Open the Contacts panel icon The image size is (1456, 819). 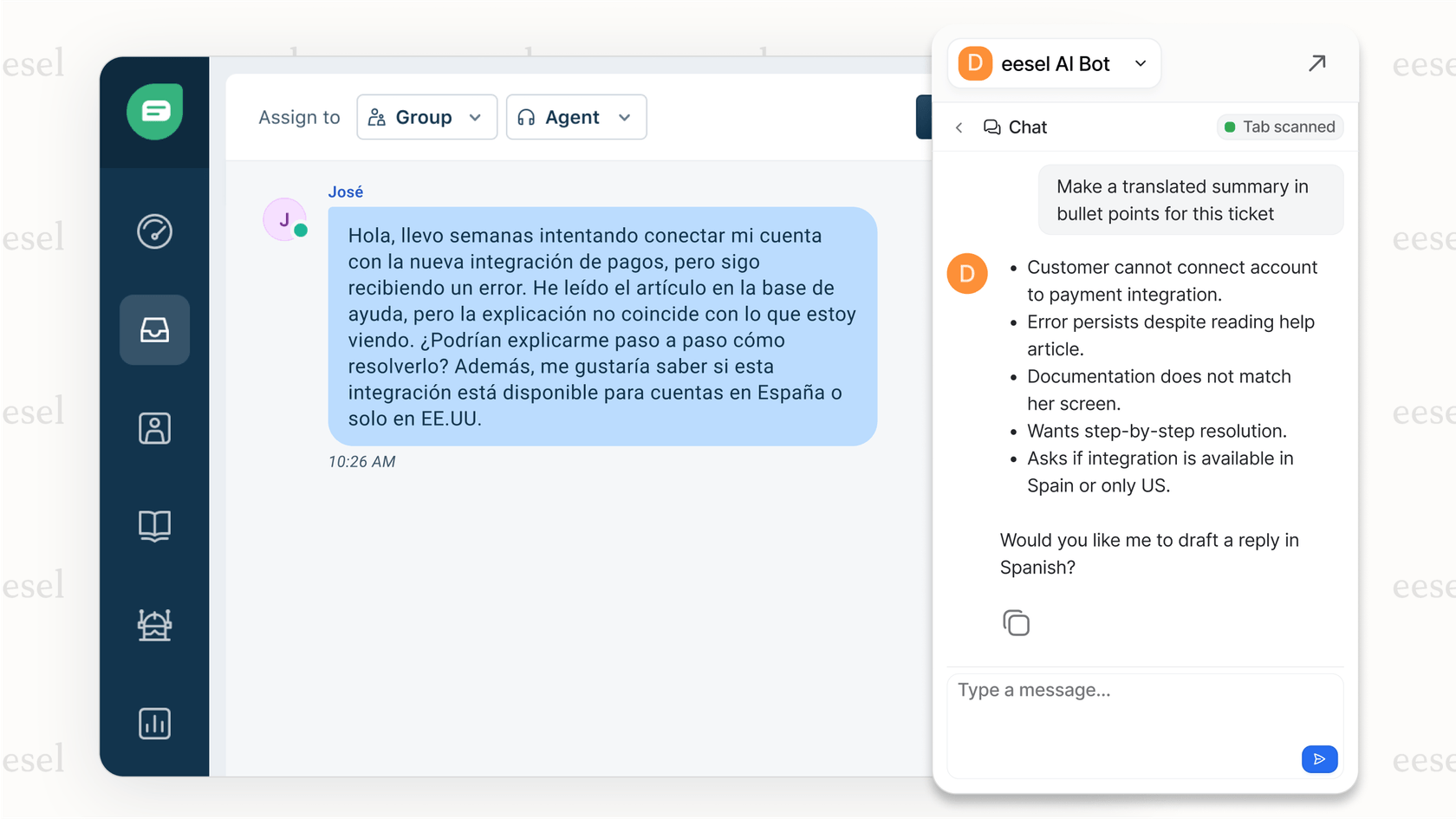click(154, 428)
